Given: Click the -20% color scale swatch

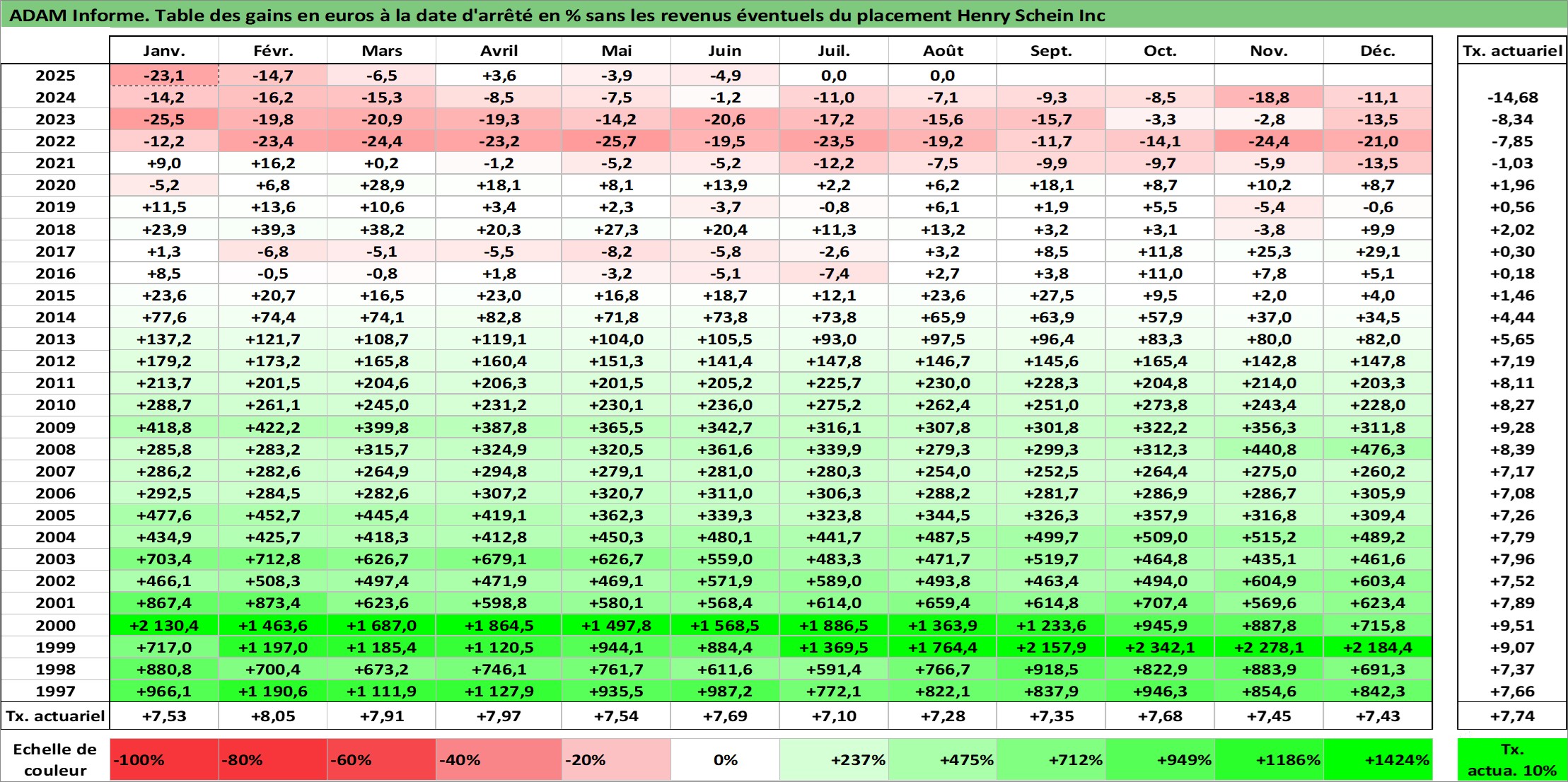Looking at the screenshot, I should pos(617,760).
